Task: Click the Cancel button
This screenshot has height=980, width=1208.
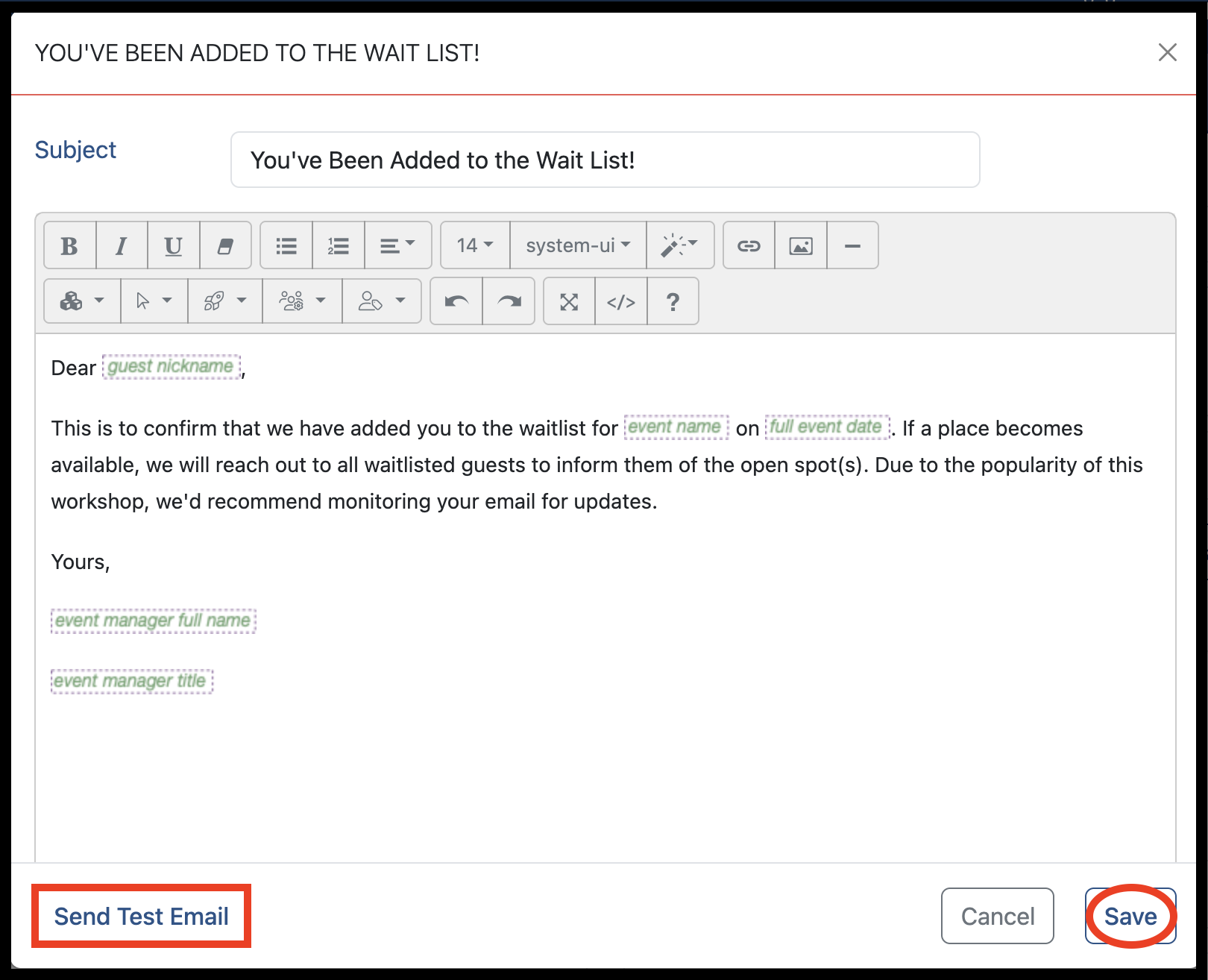Action: pyautogui.click(x=998, y=916)
